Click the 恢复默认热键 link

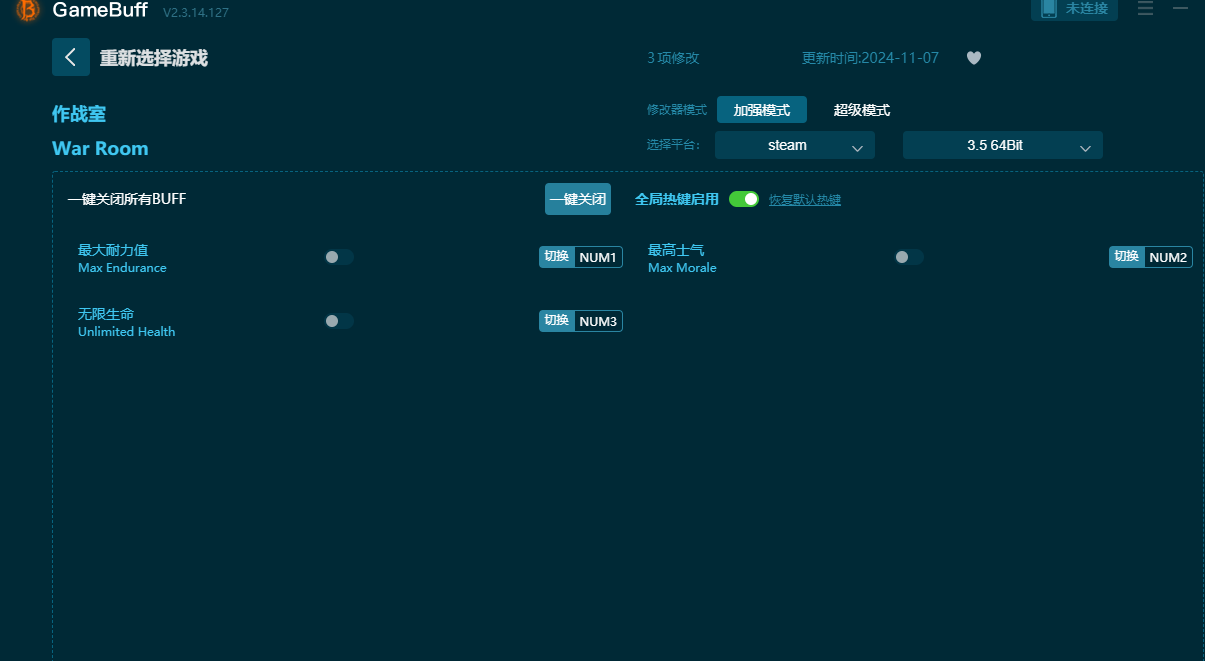tap(805, 200)
